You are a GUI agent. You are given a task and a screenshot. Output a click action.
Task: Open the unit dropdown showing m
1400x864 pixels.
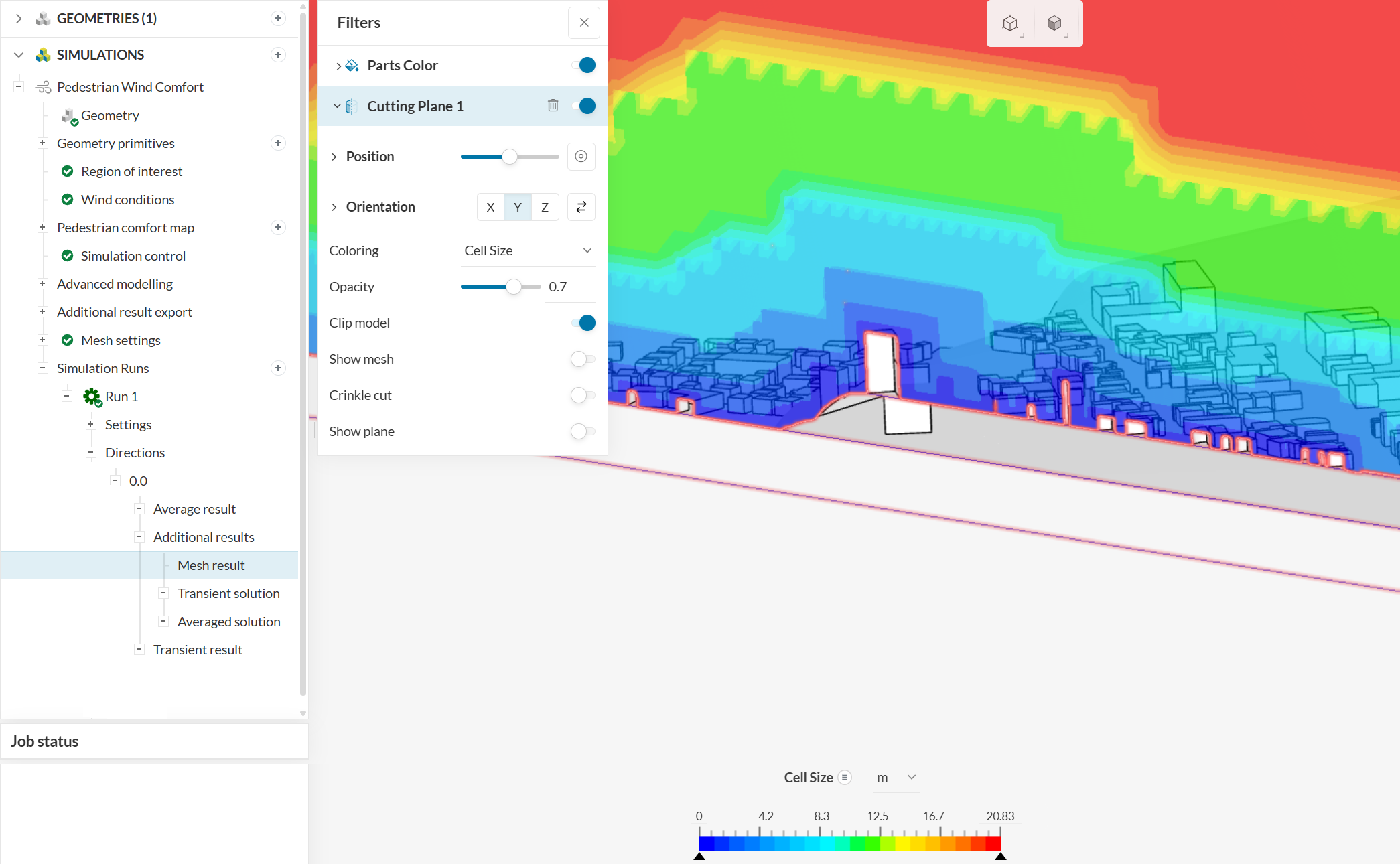[x=896, y=778]
